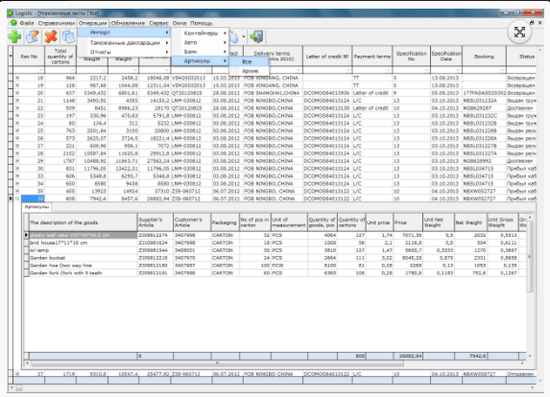The width and height of the screenshot is (550, 397).
Task: Click the NGB628992 booking cell
Action: pos(484,161)
